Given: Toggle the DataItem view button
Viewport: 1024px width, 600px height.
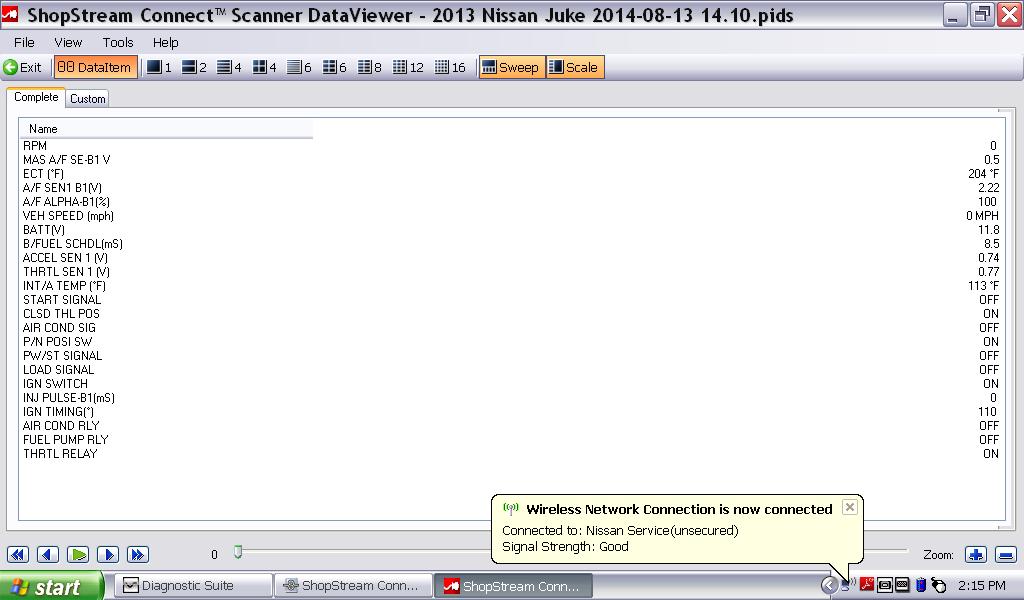Looking at the screenshot, I should 95,67.
